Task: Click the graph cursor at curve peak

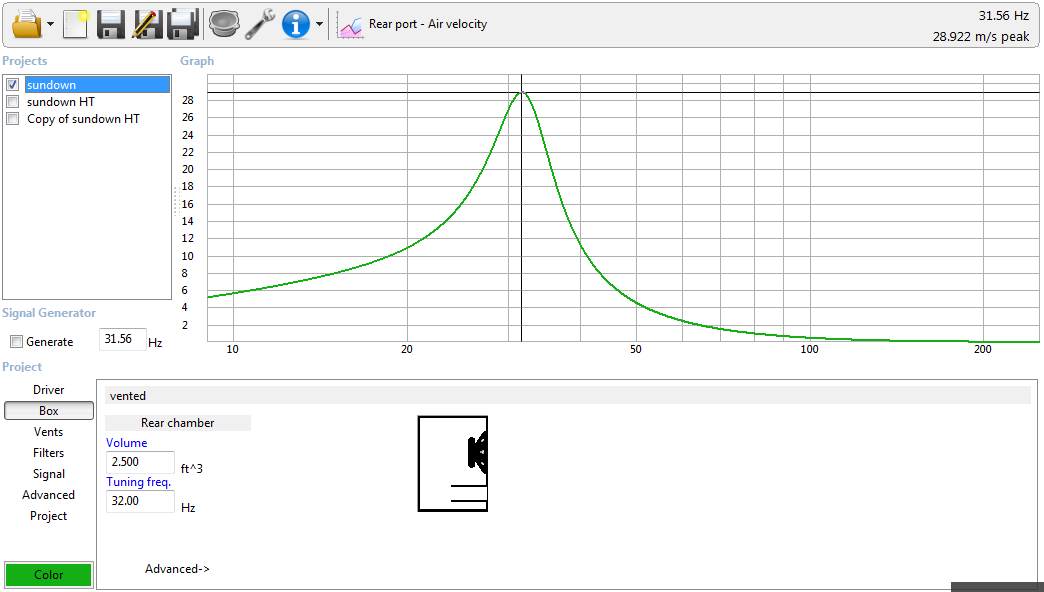Action: 521,93
